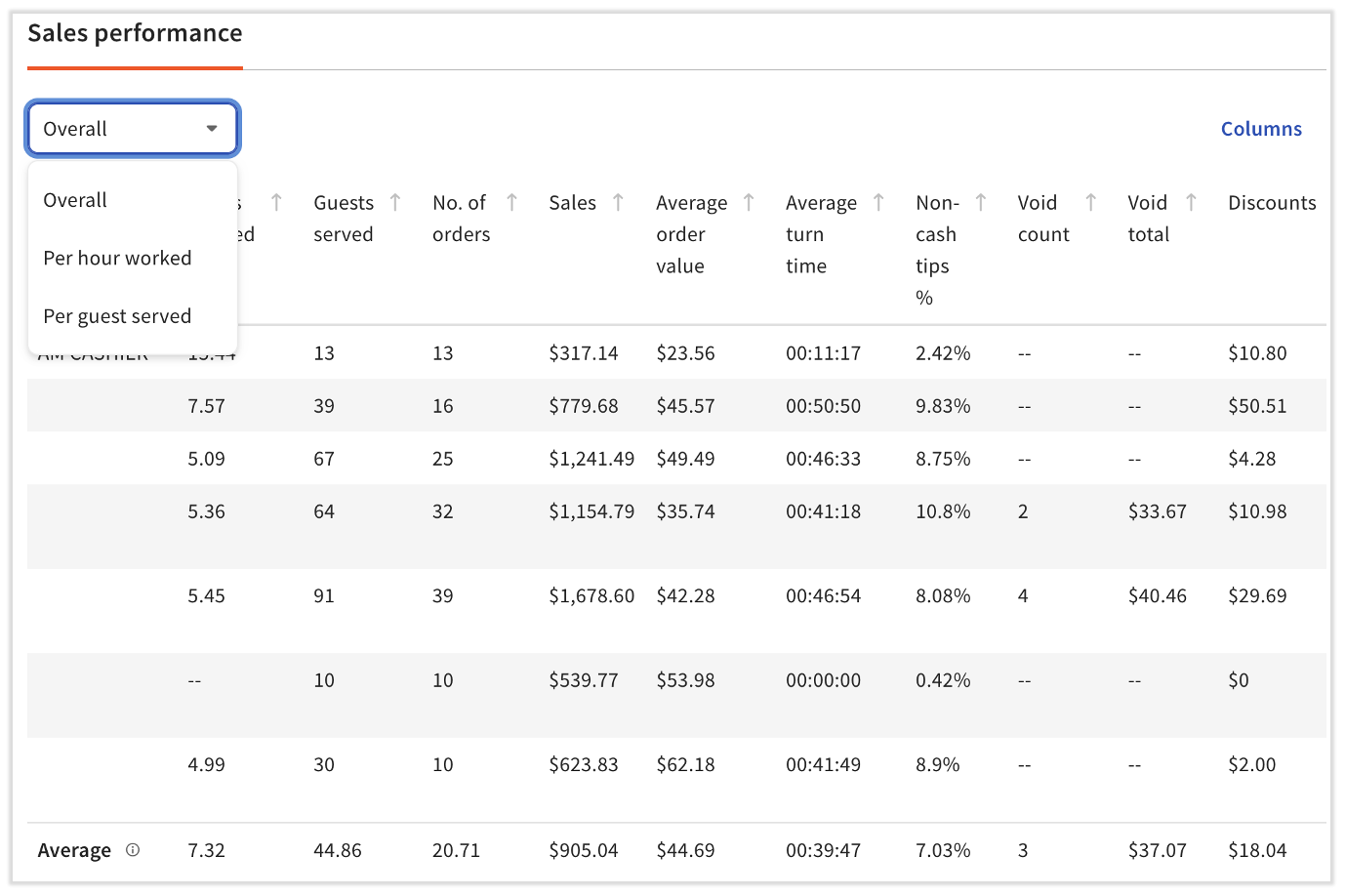Sort by the Average turn time column
Screen dimensions: 1345x896
pyautogui.click(x=878, y=202)
